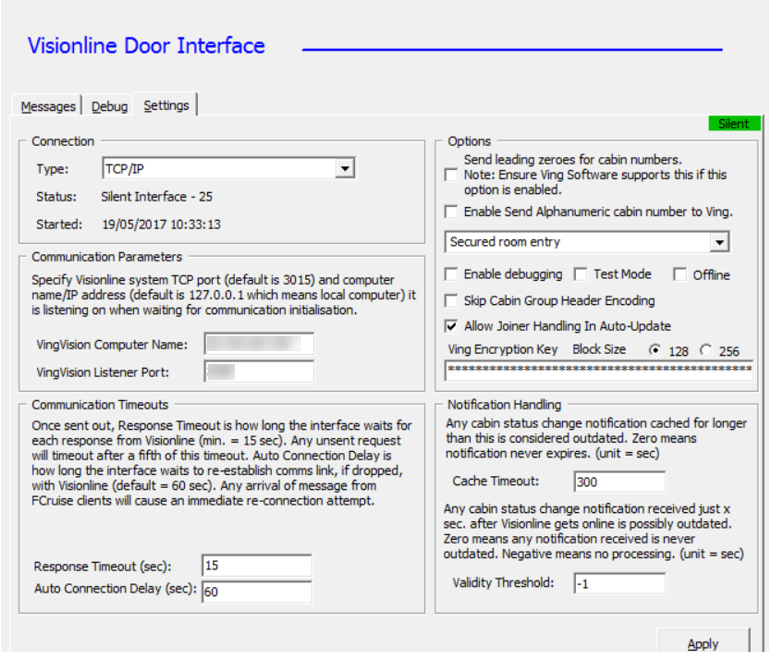
Task: Enable Send leading zeroes for cabin numbers
Action: pos(451,175)
